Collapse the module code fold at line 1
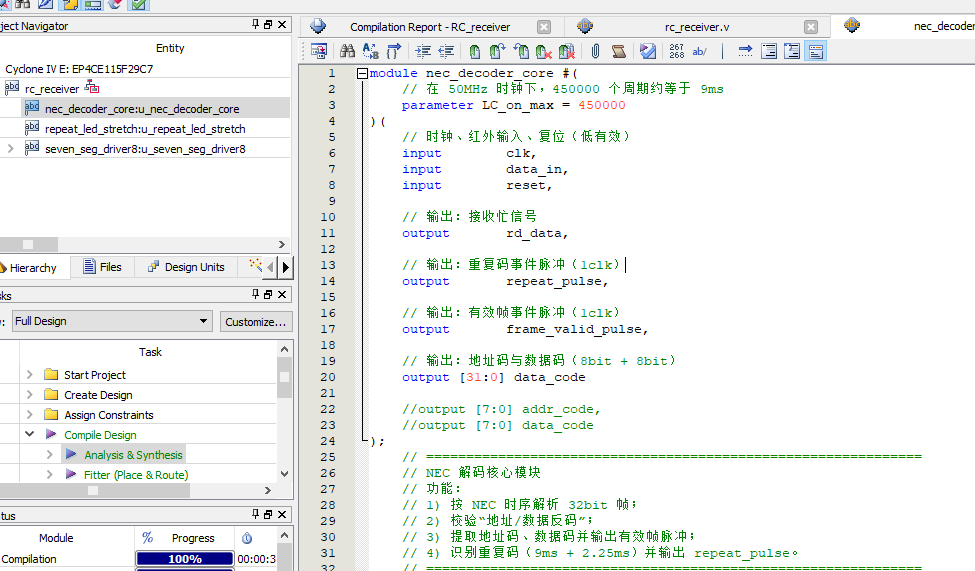Viewport: 975px width, 571px height. pos(362,73)
